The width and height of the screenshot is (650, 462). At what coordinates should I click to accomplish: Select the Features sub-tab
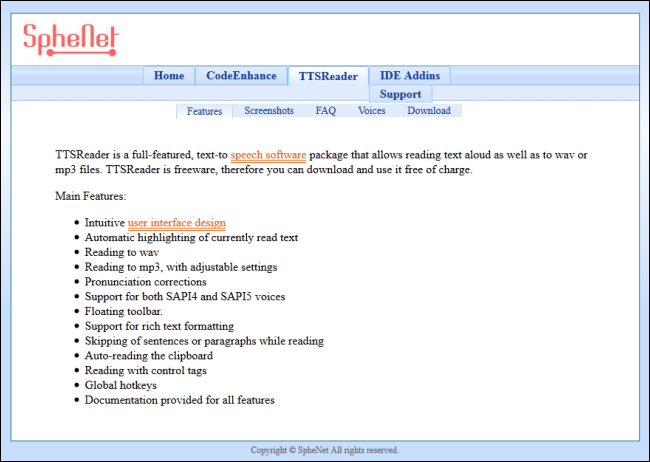click(x=204, y=111)
